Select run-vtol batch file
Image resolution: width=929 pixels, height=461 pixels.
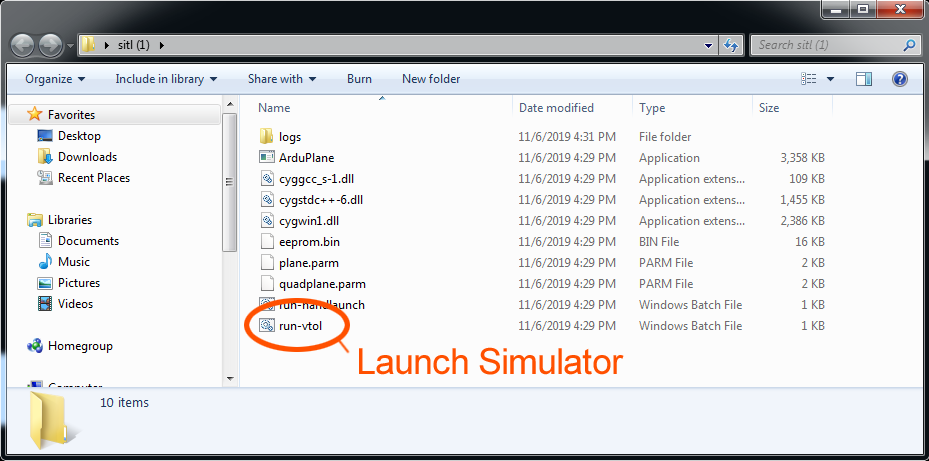[x=300, y=326]
